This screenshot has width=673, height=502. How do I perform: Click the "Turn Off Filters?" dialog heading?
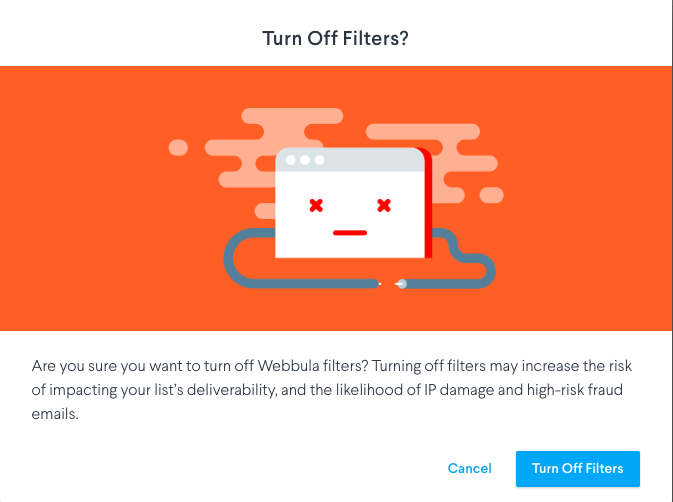[x=335, y=38]
